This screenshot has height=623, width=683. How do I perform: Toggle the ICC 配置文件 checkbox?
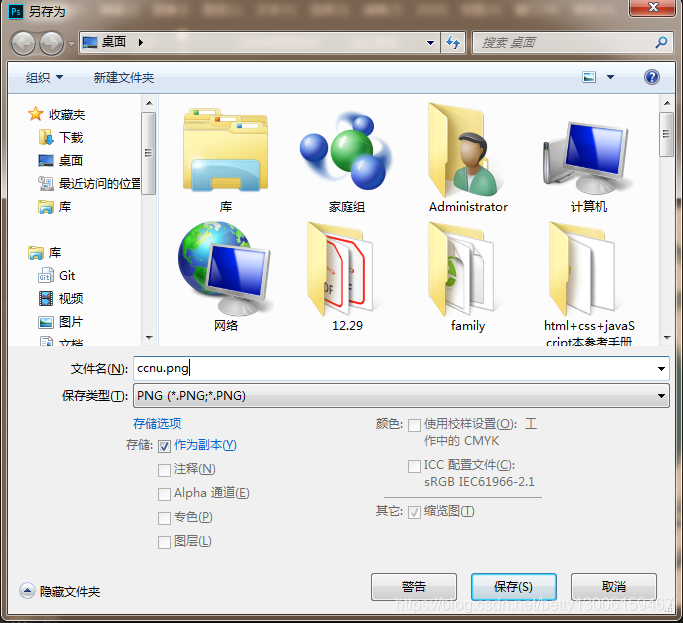[x=414, y=466]
